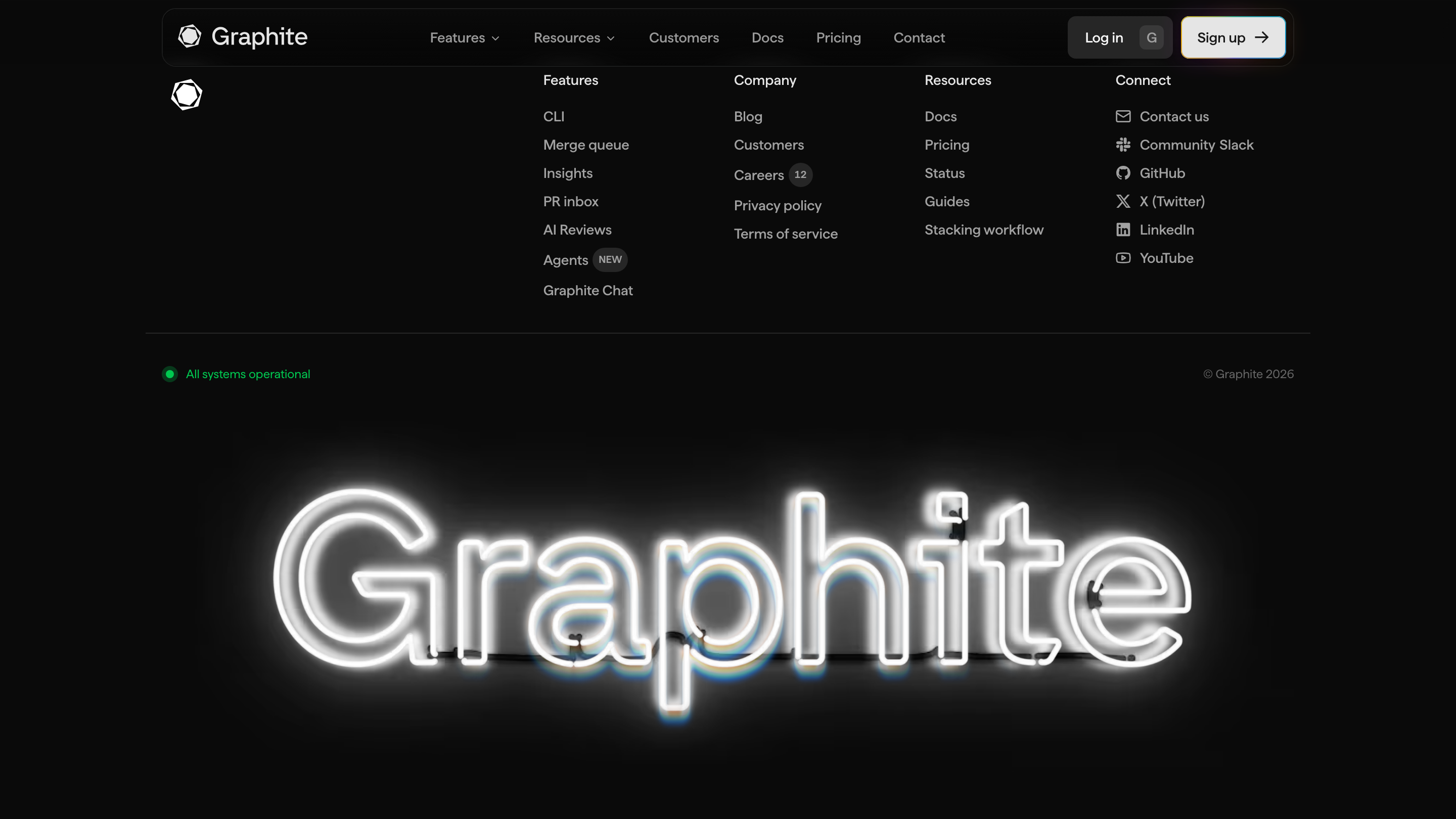1456x819 pixels.
Task: Open the Terms of service link
Action: tap(786, 234)
